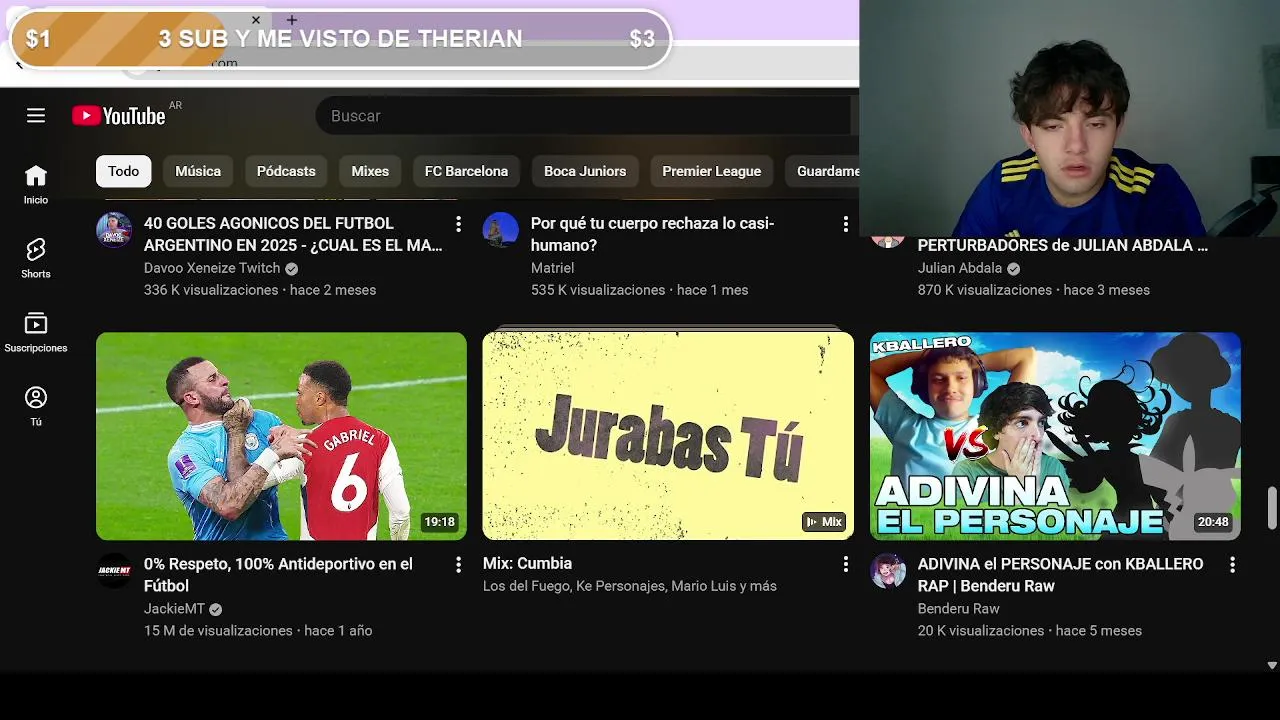
Task: Select the Pódcasts filter chip
Action: (286, 171)
